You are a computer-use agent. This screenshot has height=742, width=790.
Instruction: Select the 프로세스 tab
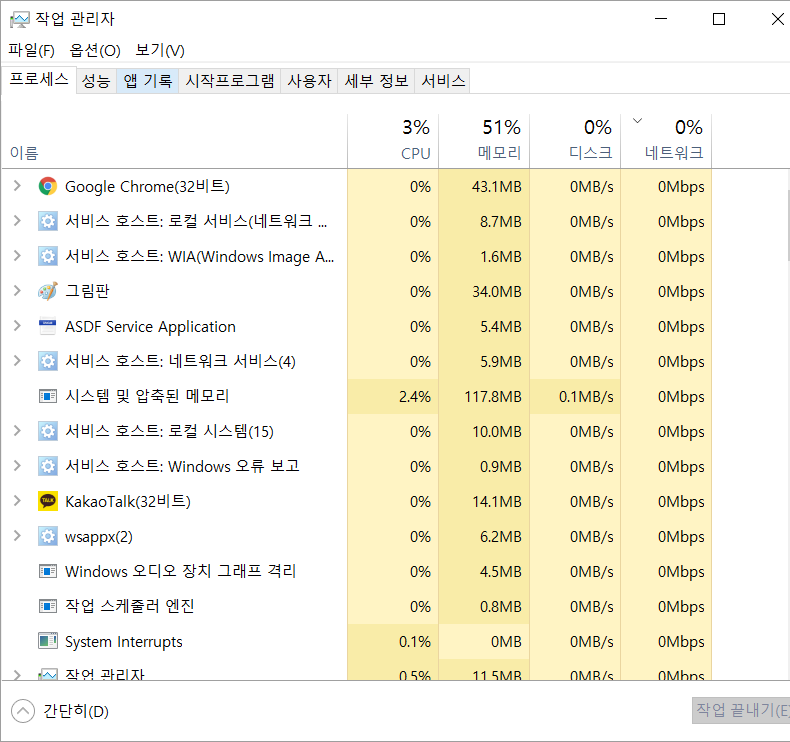click(39, 80)
